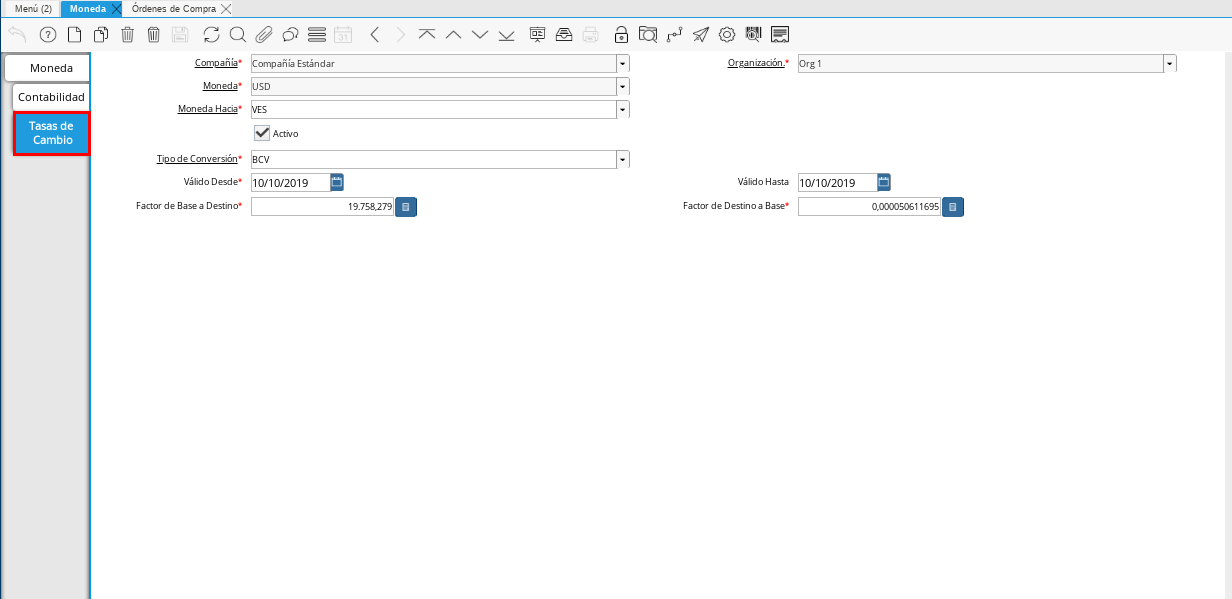Viewport: 1232px width, 599px height.
Task: Click the Válido Hasta date field
Action: 837,183
